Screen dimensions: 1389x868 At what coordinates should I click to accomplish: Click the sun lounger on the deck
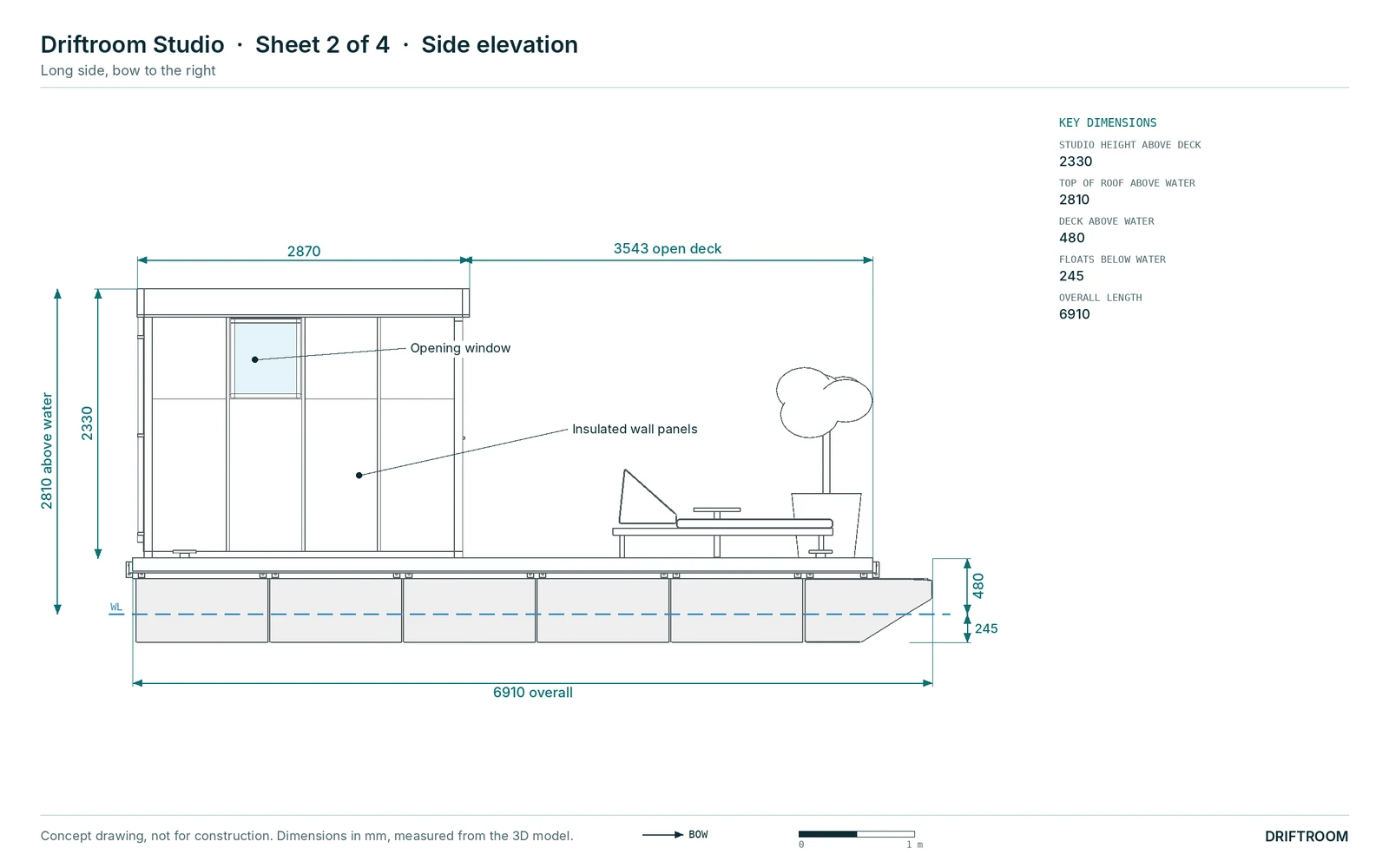point(722,514)
